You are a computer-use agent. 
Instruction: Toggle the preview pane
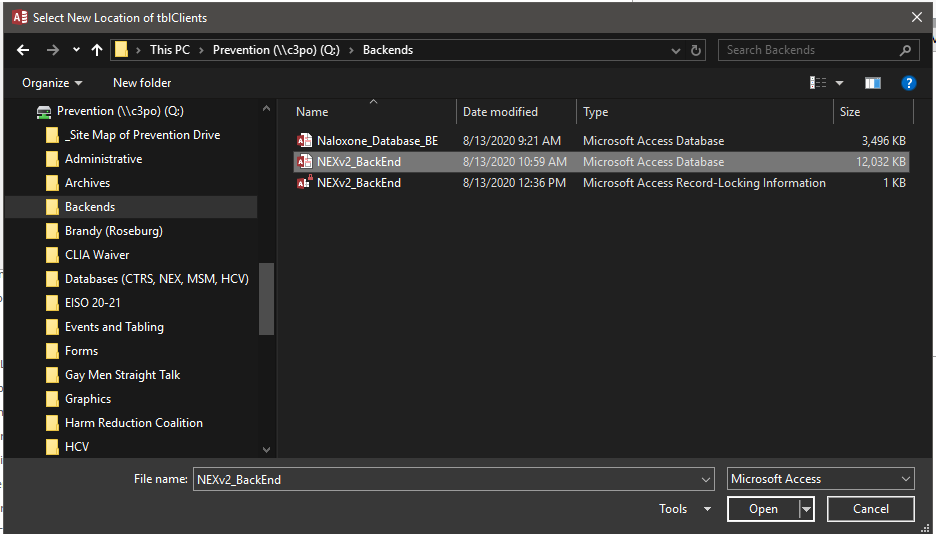(x=873, y=83)
